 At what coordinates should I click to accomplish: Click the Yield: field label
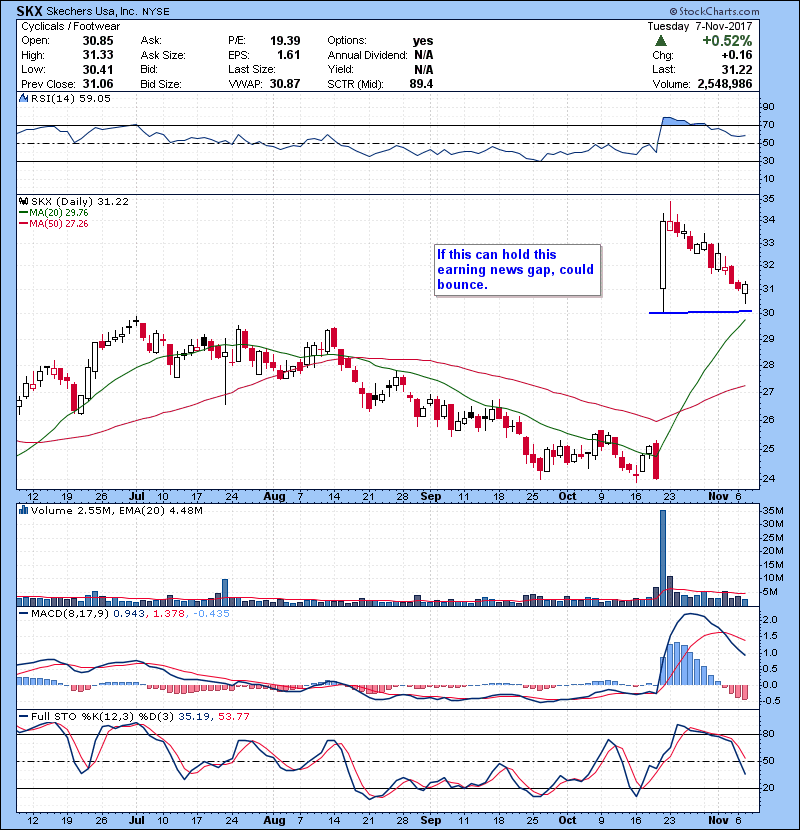pyautogui.click(x=340, y=69)
